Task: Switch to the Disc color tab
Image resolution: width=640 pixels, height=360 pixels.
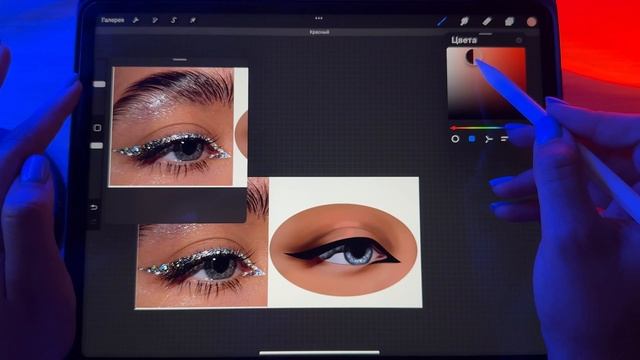Action: tap(455, 139)
